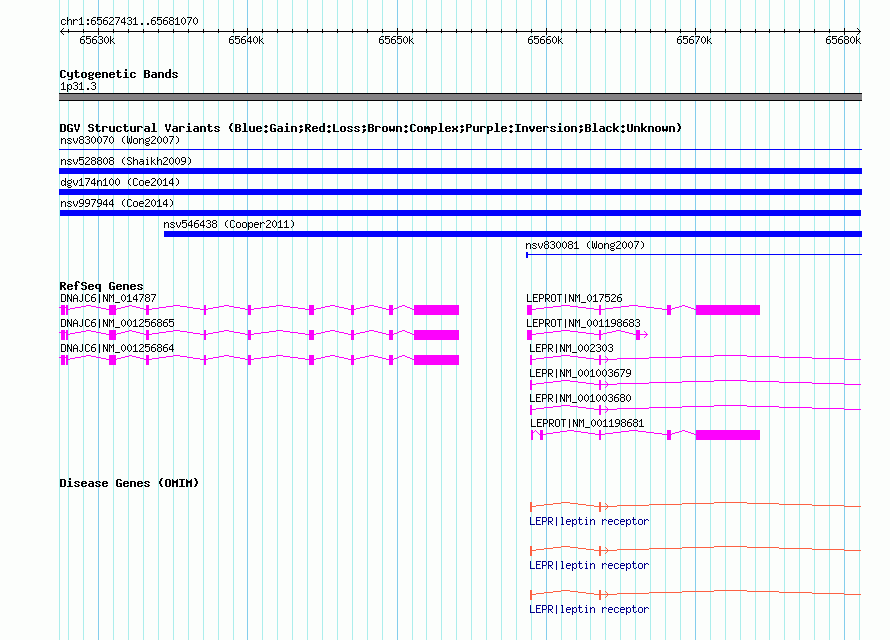Select the large 3' exon of LEPROT|NM_017526
Viewport: 890px width, 640px height.
click(728, 310)
